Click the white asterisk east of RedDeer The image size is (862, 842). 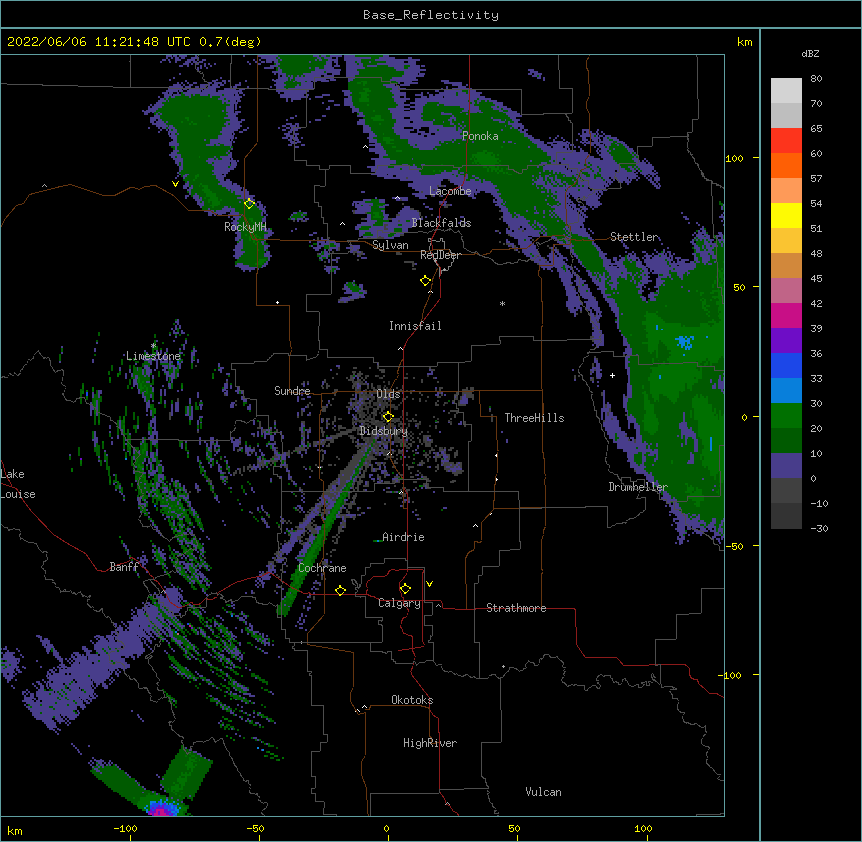click(x=502, y=303)
